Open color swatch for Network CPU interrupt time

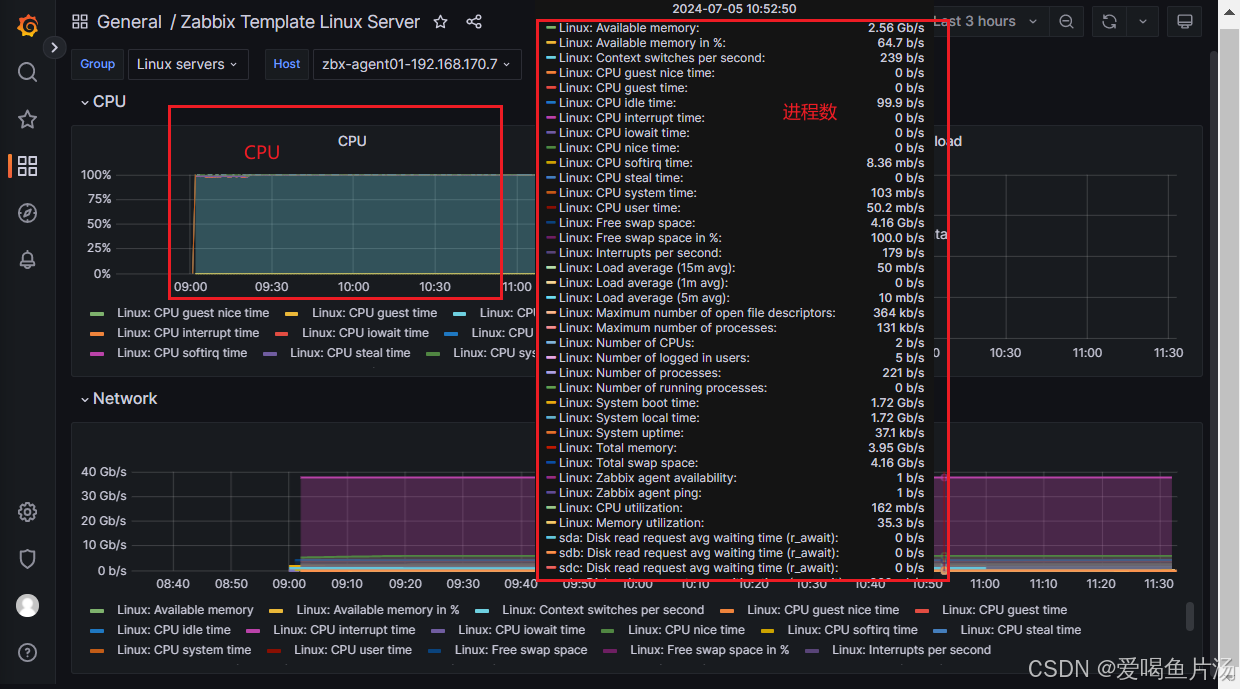253,630
